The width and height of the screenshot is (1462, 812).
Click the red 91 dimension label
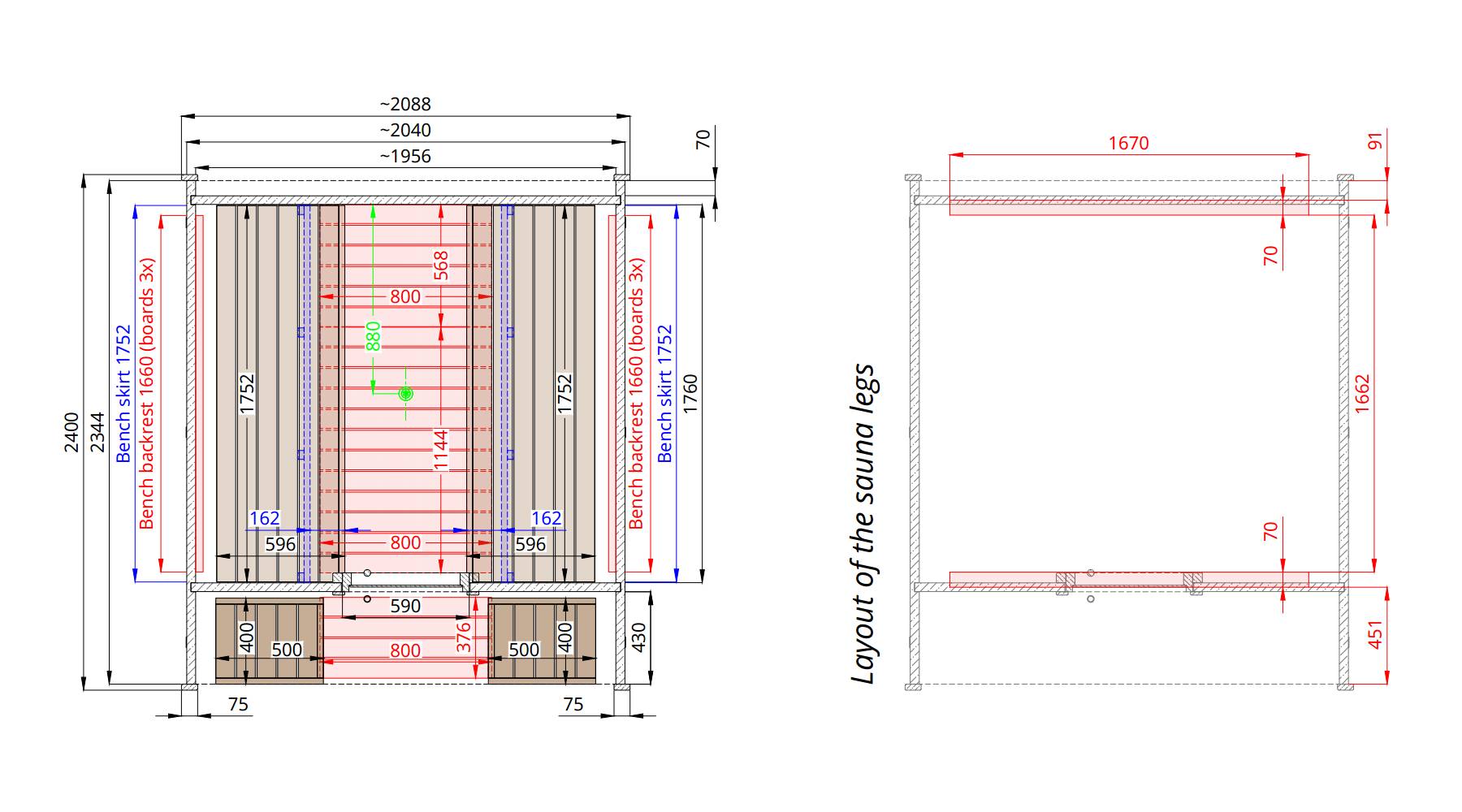[x=1374, y=142]
